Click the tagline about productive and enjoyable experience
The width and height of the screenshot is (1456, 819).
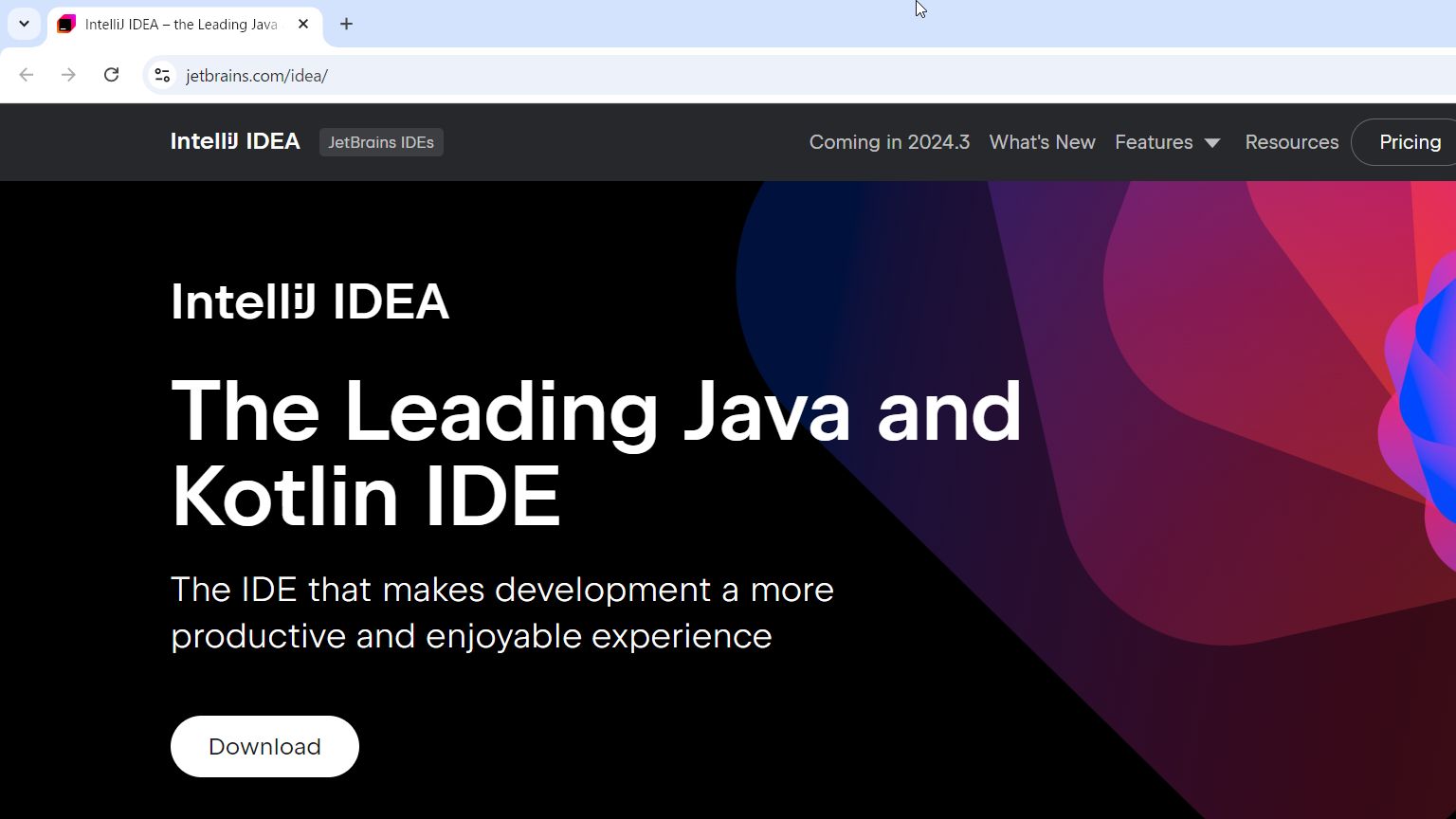(x=502, y=612)
